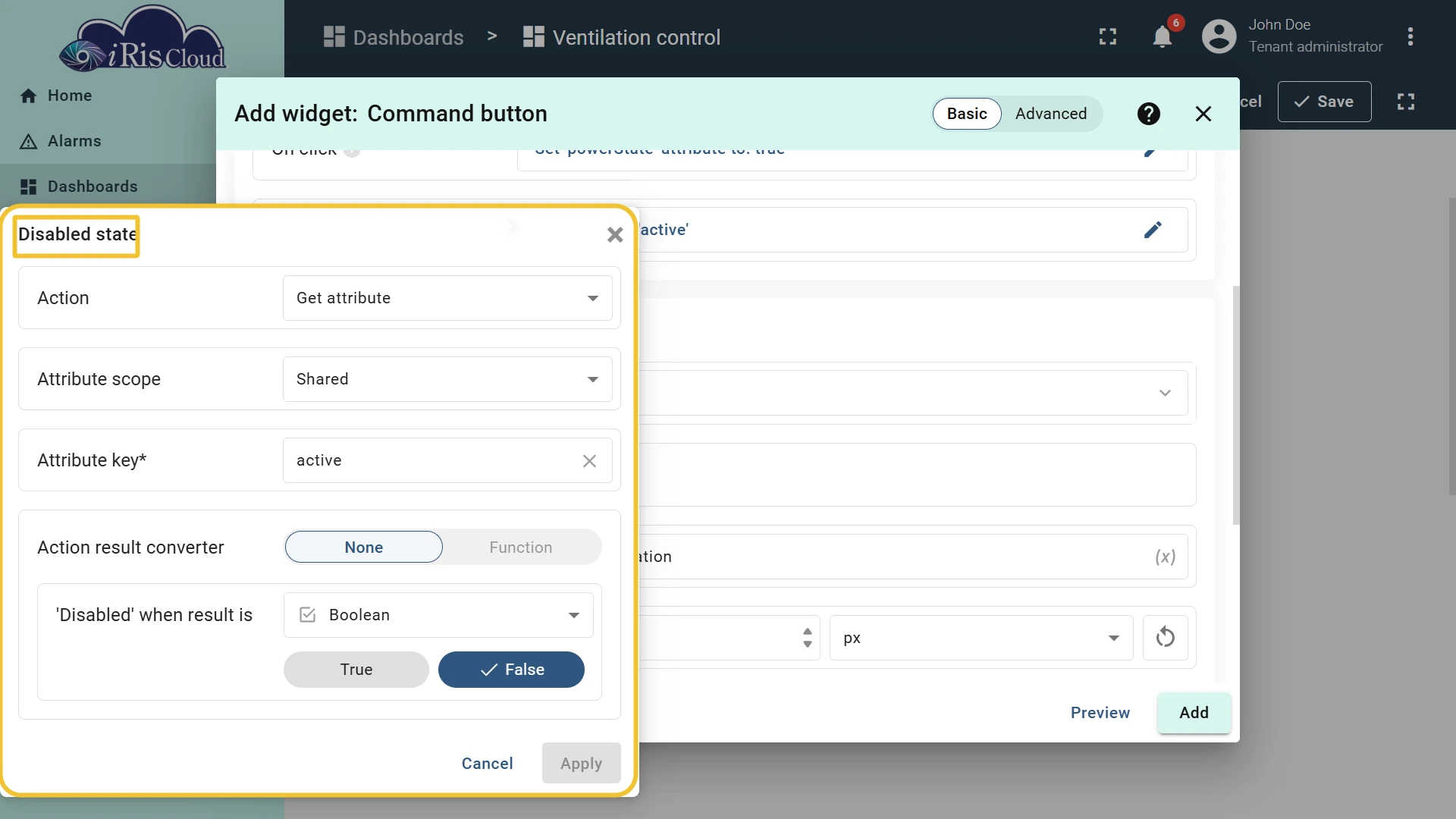Viewport: 1456px width, 819px height.
Task: Click Ventilation control breadcrumb
Action: coord(622,37)
